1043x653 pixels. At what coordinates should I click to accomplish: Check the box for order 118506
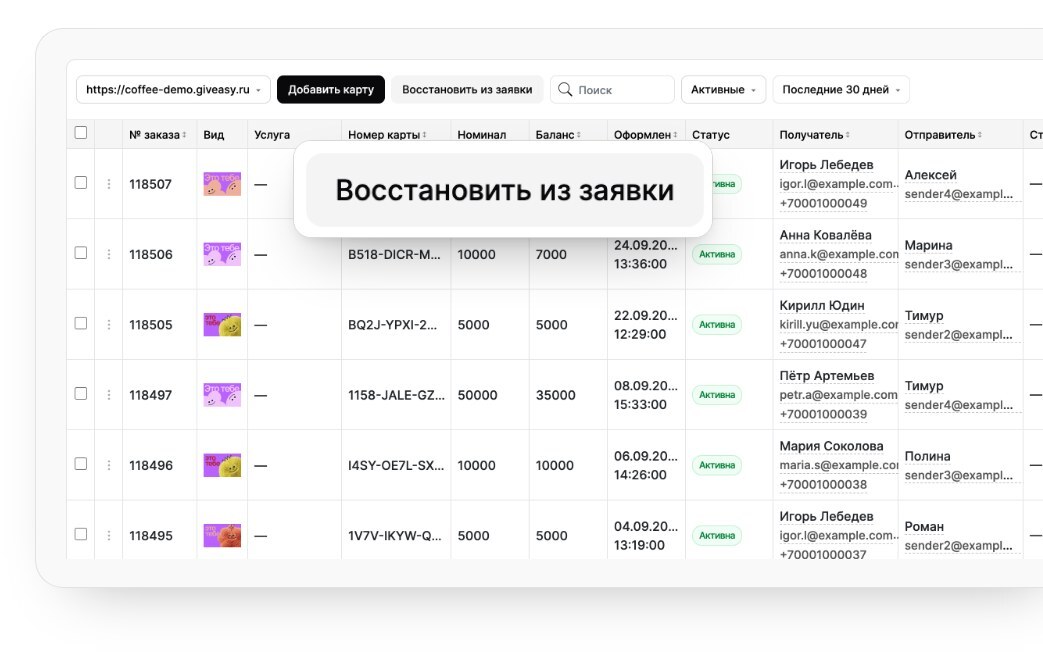point(80,253)
